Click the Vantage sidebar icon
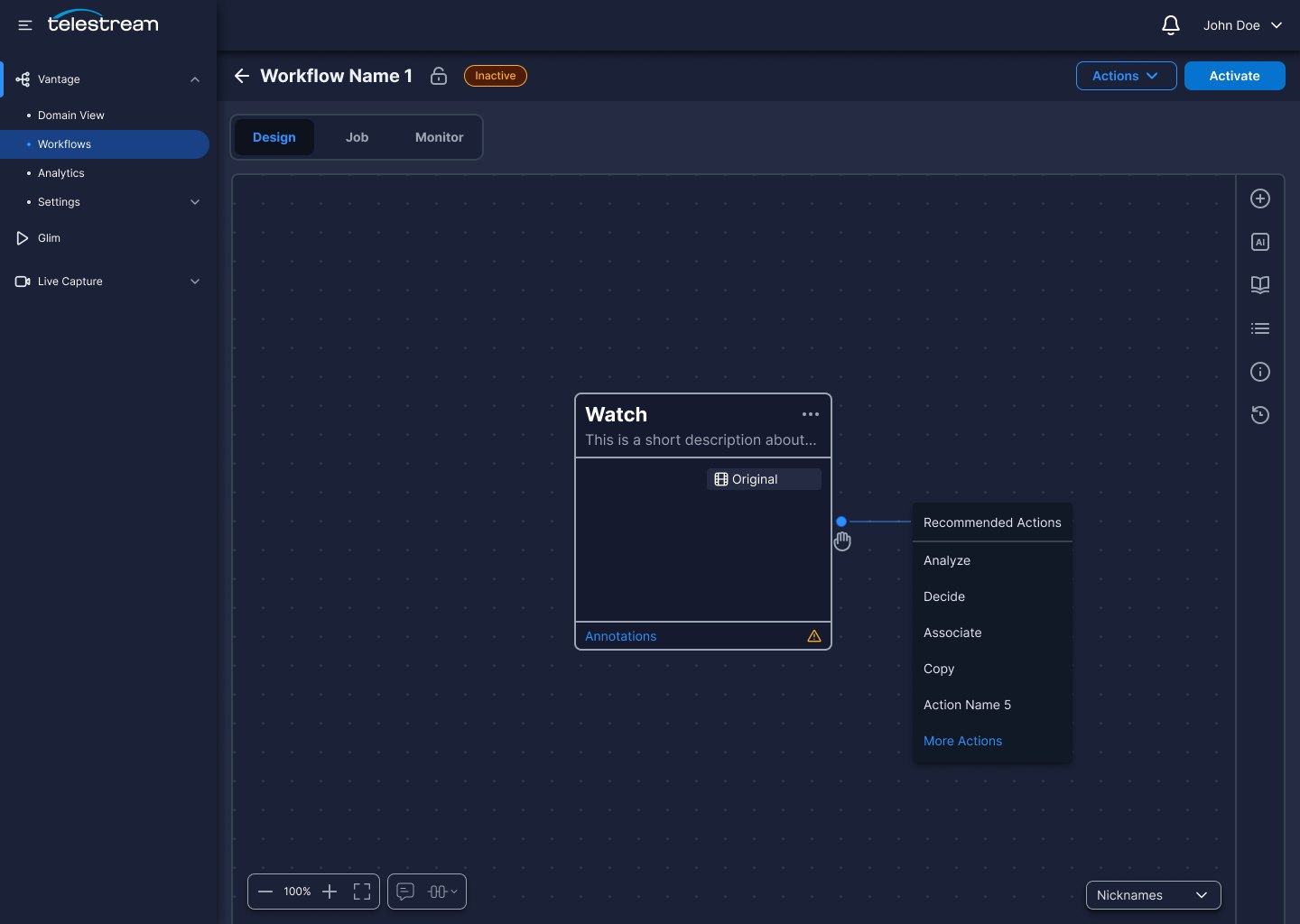The width and height of the screenshot is (1300, 924). [23, 79]
